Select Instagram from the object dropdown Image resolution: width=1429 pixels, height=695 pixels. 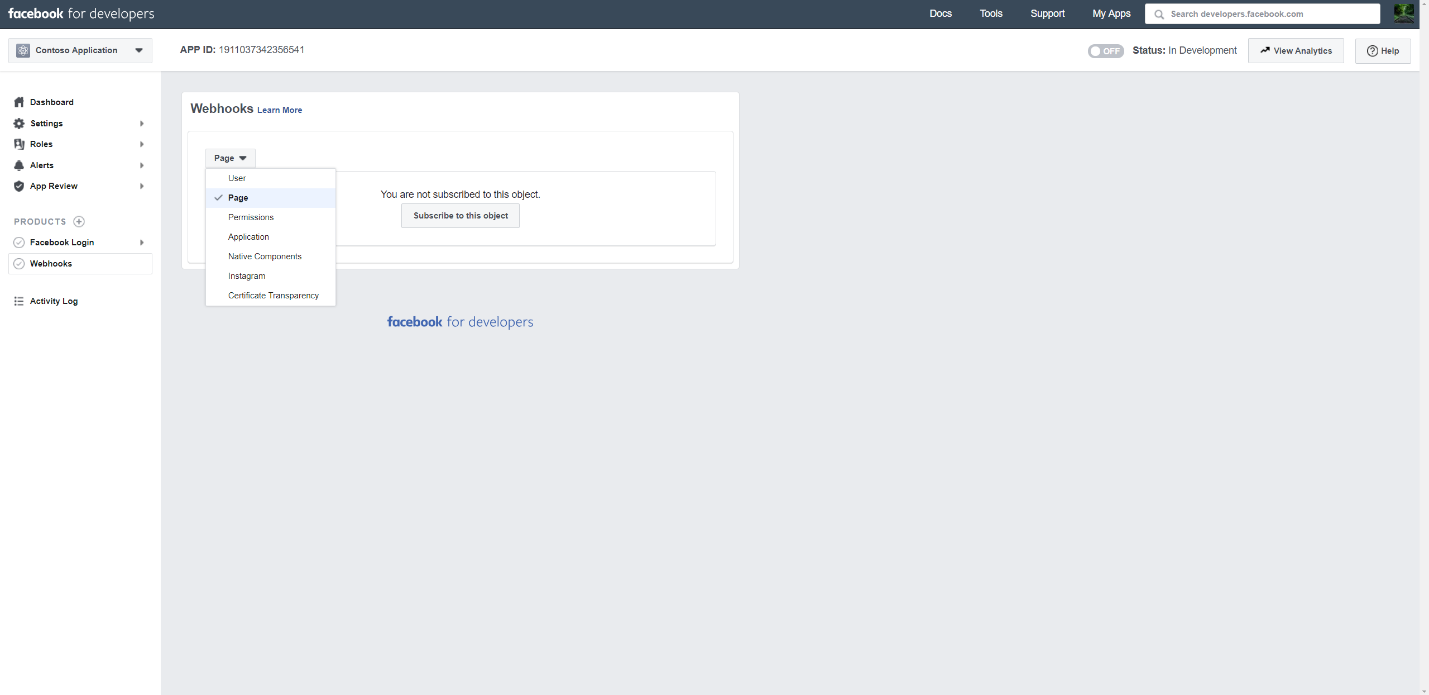click(x=246, y=275)
